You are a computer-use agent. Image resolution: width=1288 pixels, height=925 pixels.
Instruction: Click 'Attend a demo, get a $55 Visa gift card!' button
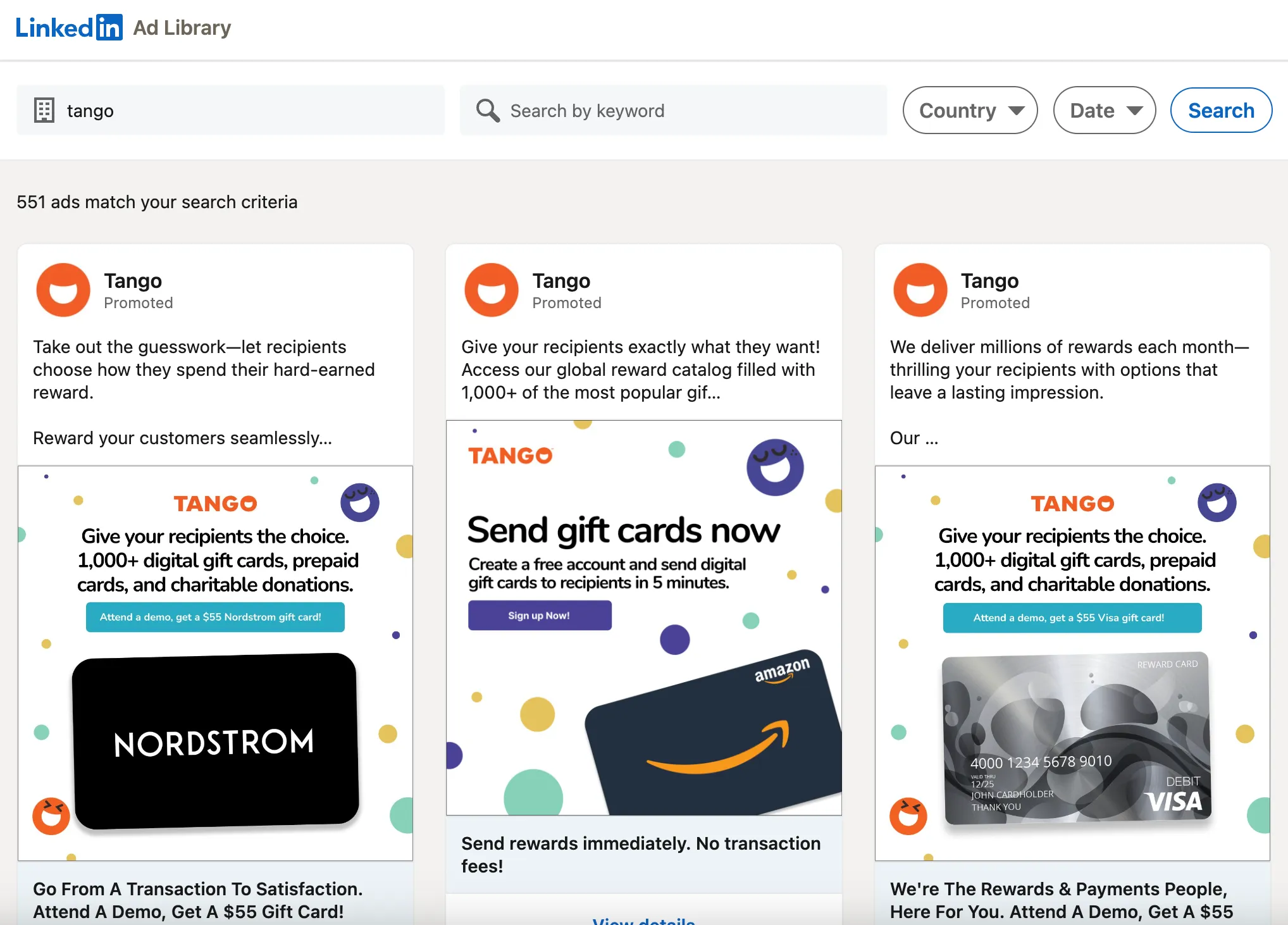click(x=1072, y=618)
